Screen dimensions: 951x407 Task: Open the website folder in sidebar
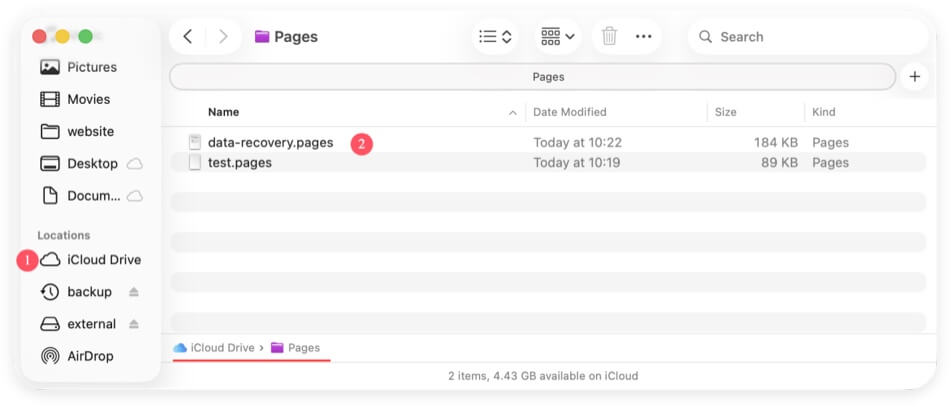(x=77, y=131)
